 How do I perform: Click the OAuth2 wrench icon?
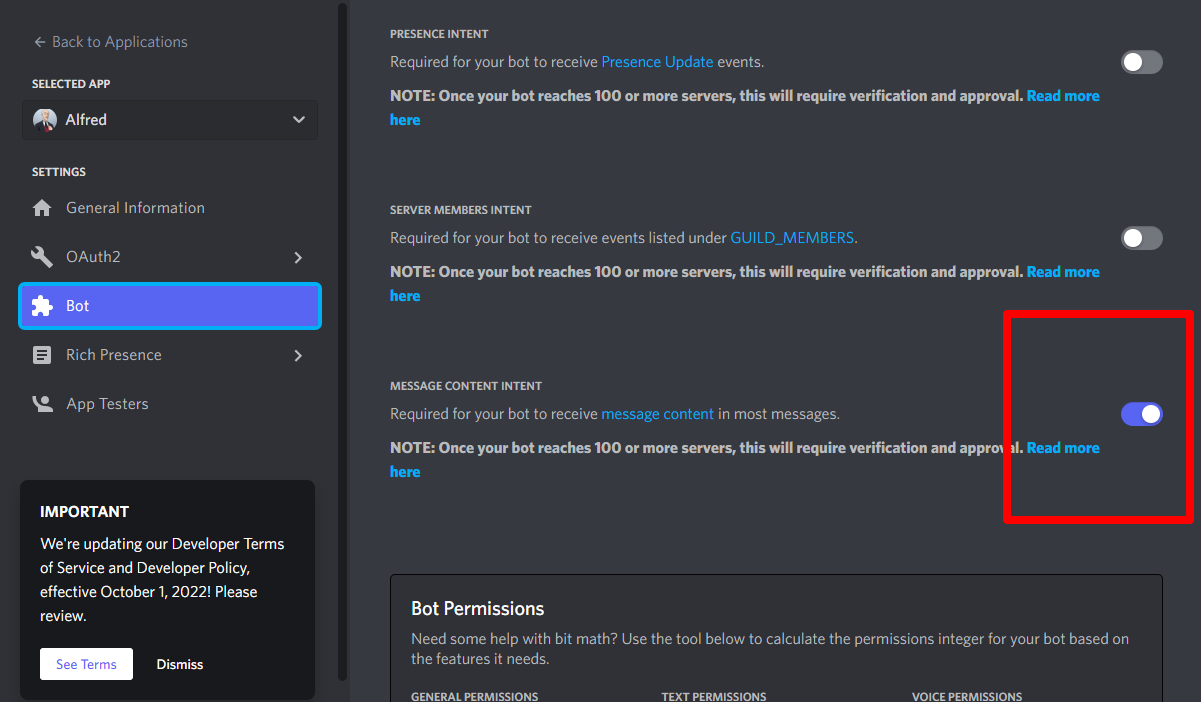pyautogui.click(x=42, y=257)
